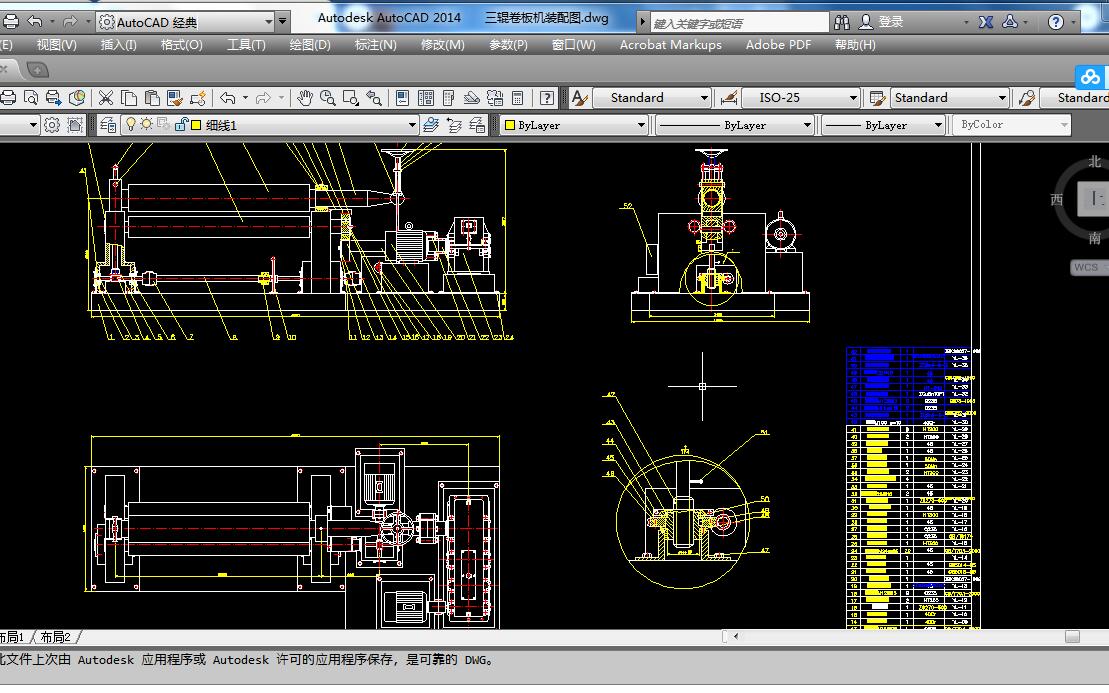Click the Zoom Previous icon
This screenshot has width=1109, height=693.
click(x=374, y=98)
